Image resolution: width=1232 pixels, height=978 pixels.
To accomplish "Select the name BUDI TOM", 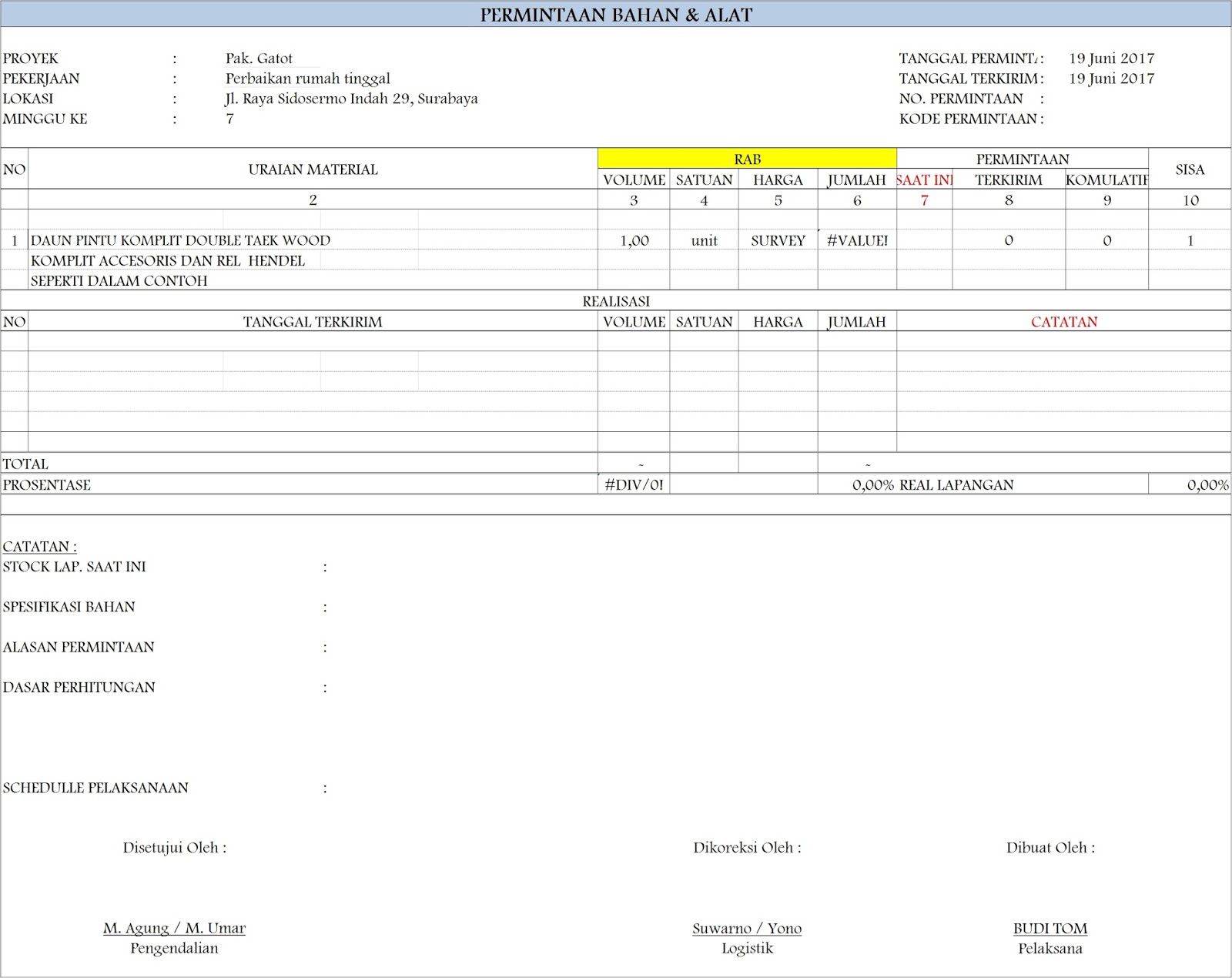I will click(1050, 928).
